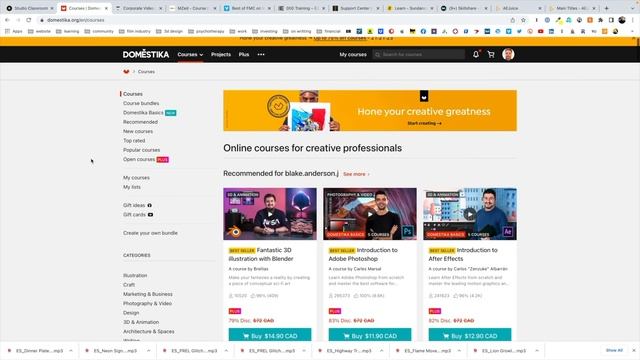Expand ES_Highway mp3 download options
Viewport: 640px width, 360px height.
(382, 351)
